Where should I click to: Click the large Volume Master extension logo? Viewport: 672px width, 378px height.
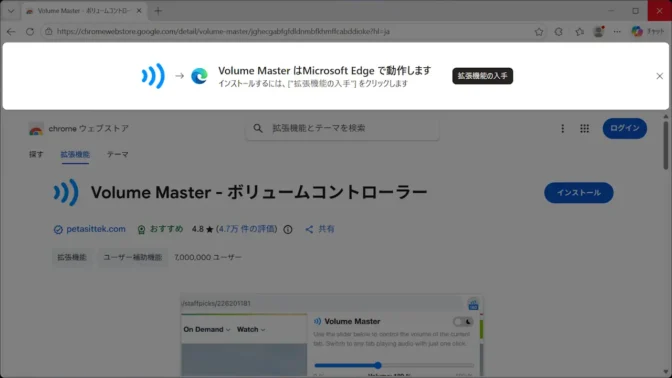click(66, 192)
